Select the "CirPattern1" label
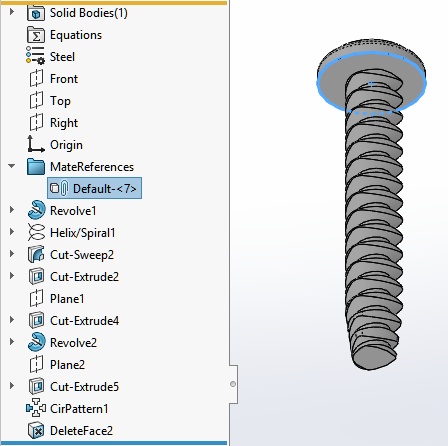Screen dimensions: 448x446 coord(79,409)
